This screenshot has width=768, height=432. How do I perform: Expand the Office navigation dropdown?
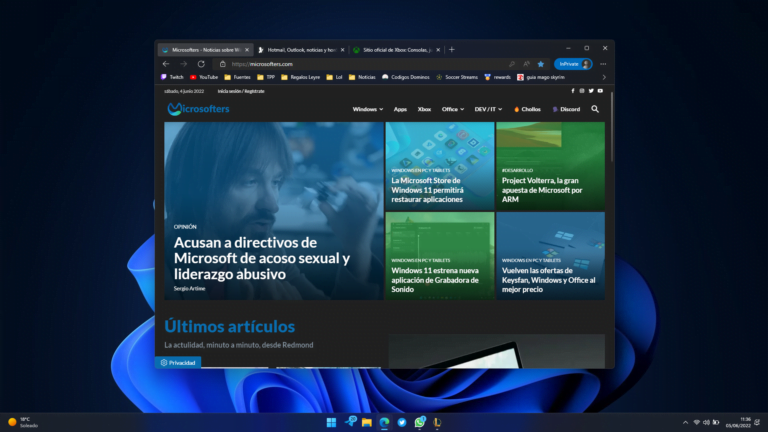453,109
